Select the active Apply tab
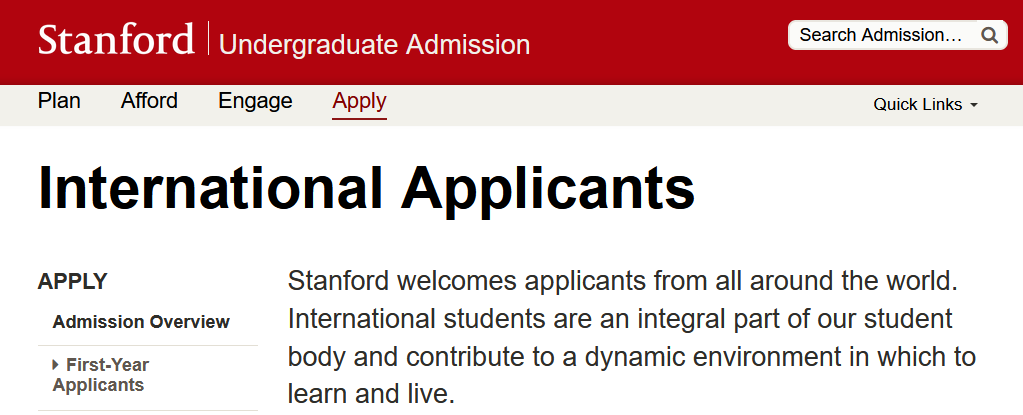 pyautogui.click(x=359, y=101)
